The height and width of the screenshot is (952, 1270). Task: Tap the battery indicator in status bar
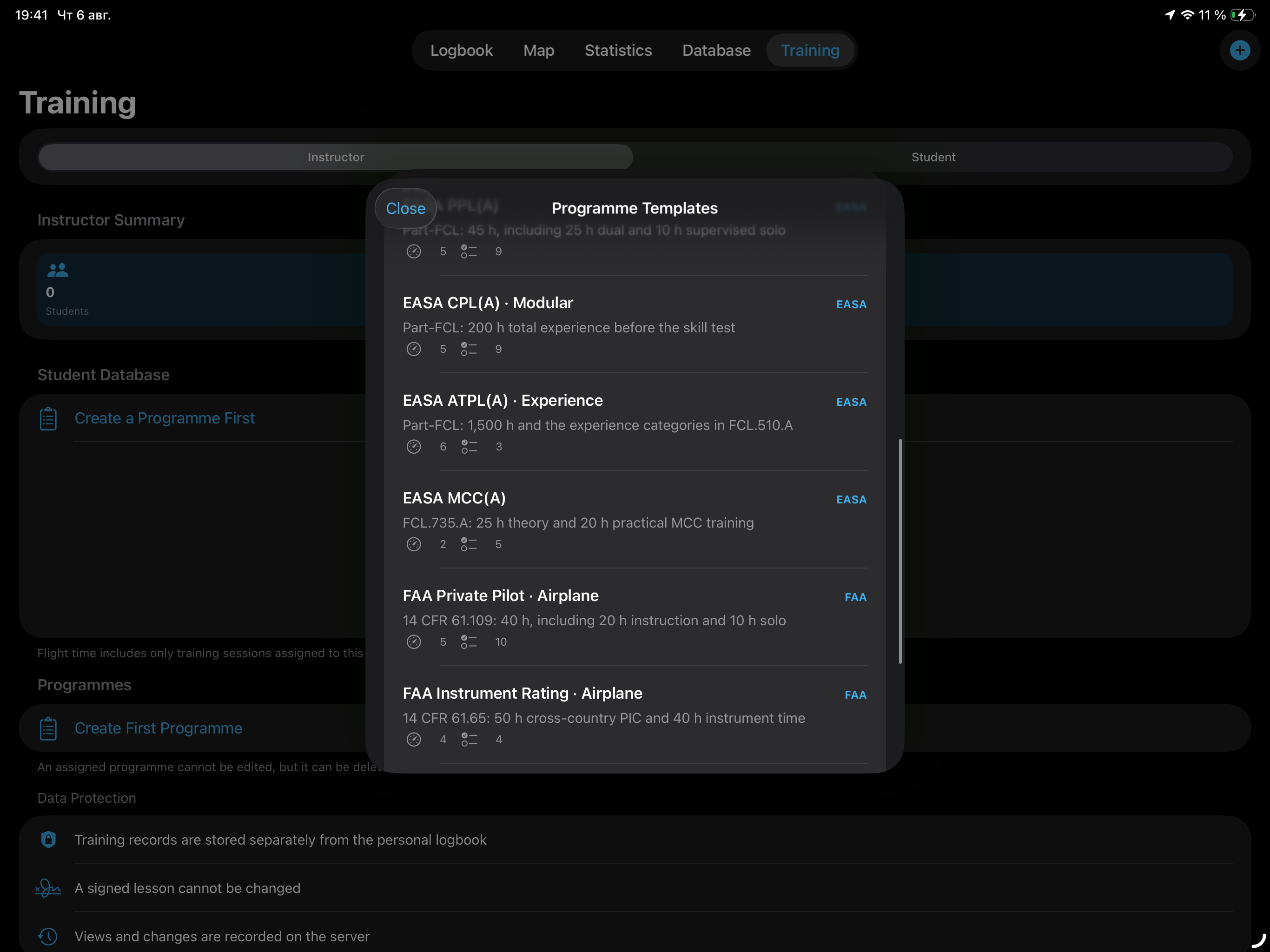tap(1243, 15)
